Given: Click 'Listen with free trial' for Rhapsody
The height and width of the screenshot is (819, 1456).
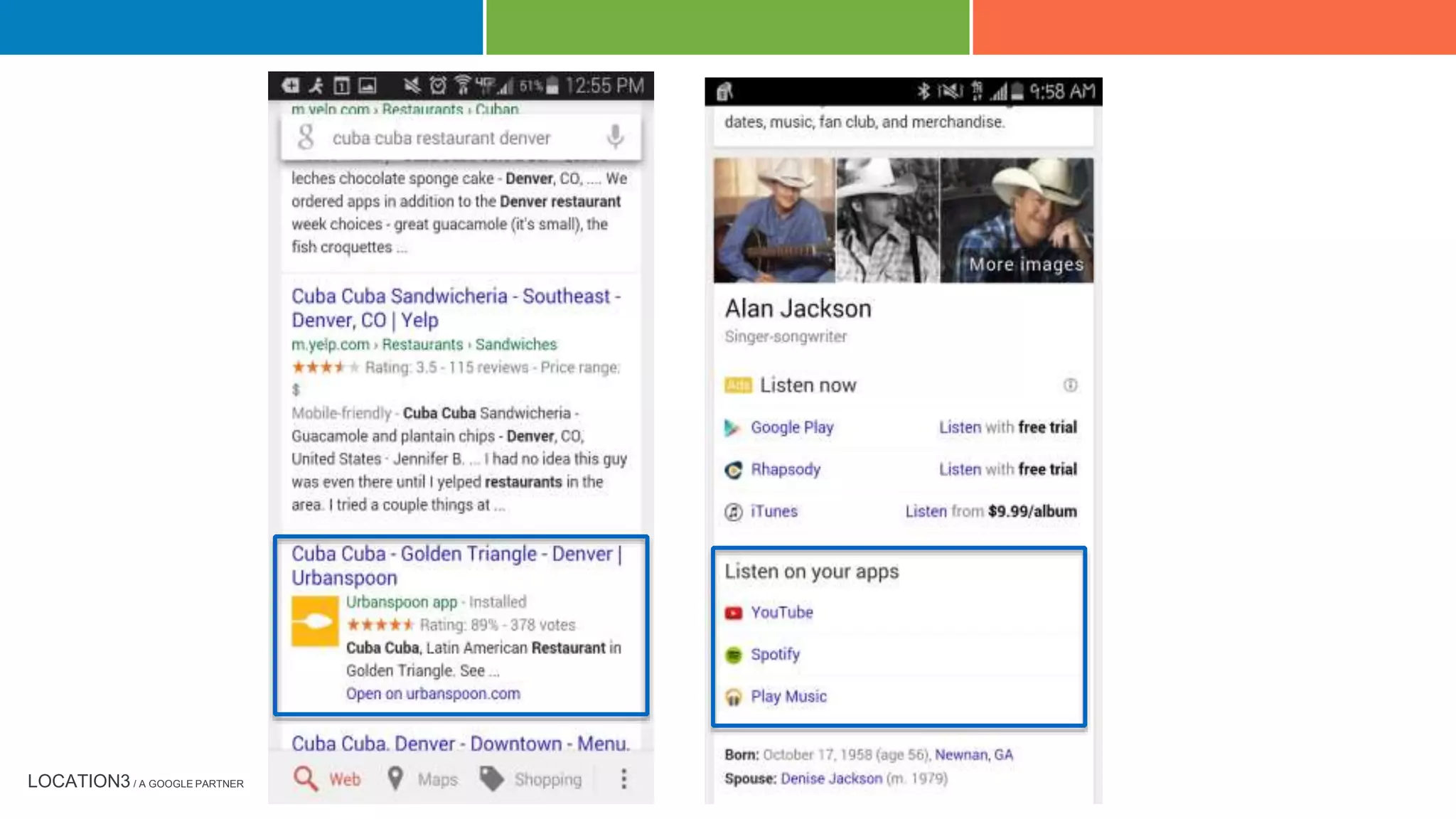Looking at the screenshot, I should tap(1007, 469).
